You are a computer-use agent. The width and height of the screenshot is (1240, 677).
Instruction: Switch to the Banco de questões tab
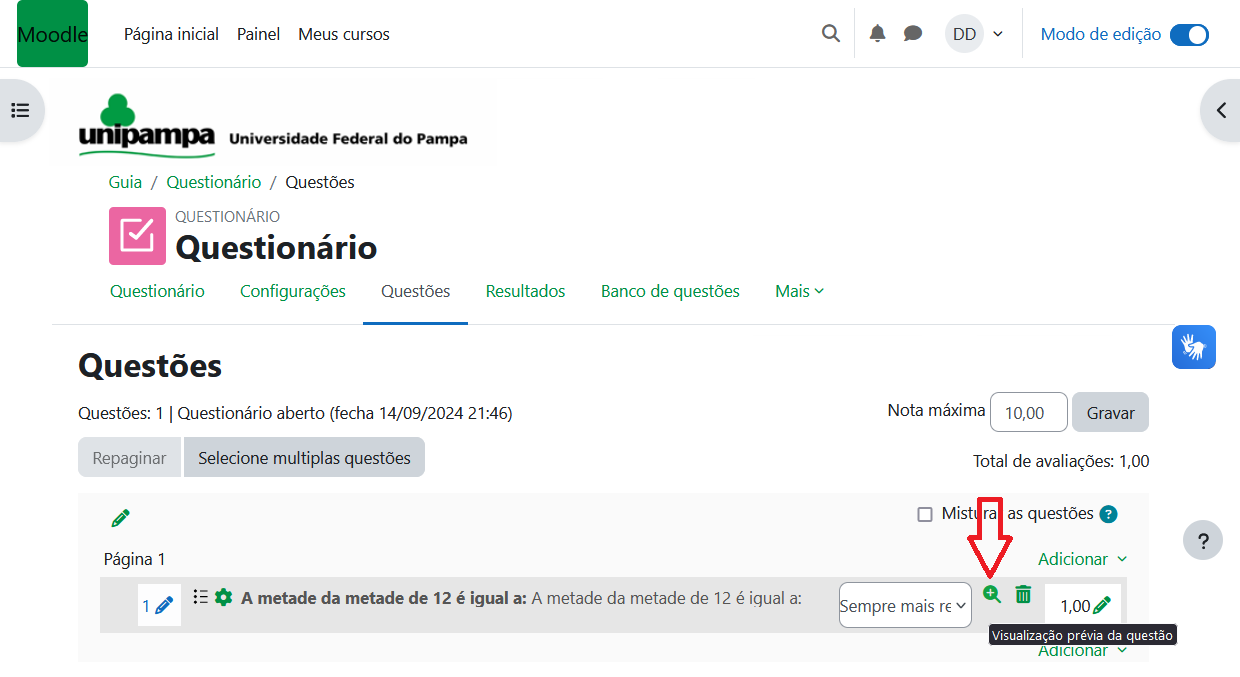point(670,291)
